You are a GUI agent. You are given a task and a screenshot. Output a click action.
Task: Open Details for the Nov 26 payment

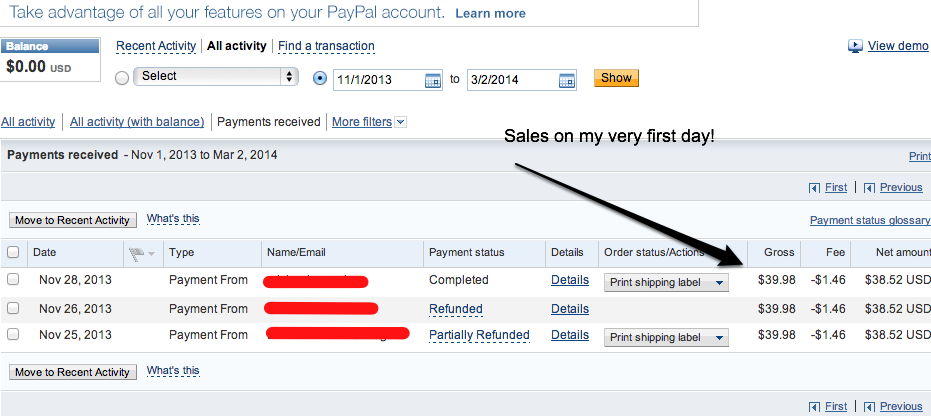[x=569, y=309]
